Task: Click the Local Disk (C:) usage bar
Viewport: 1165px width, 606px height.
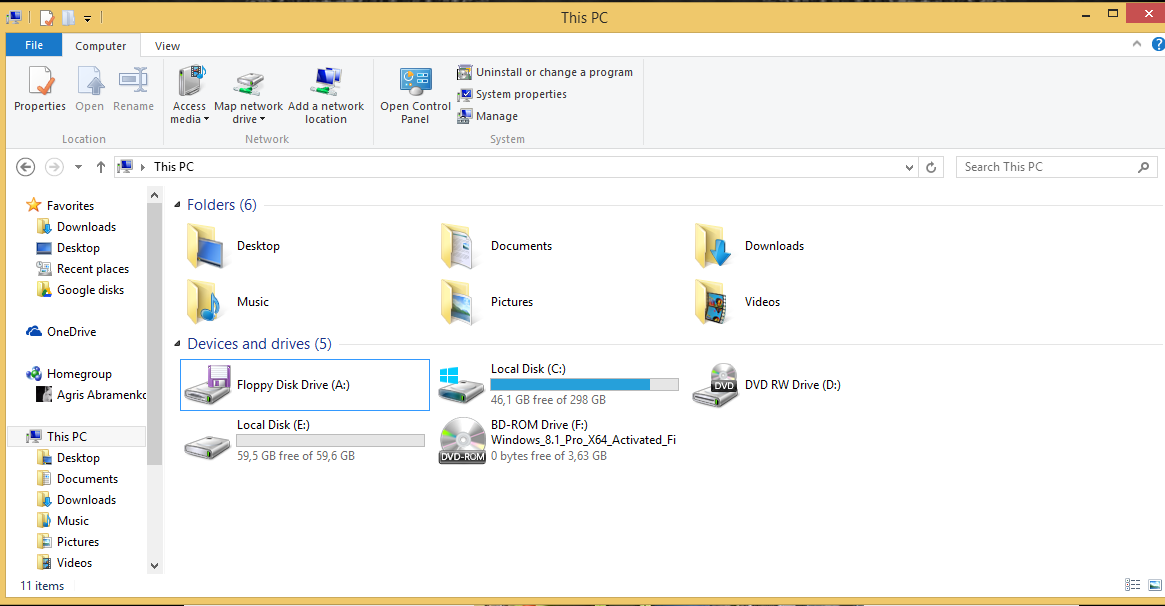Action: pyautogui.click(x=585, y=385)
